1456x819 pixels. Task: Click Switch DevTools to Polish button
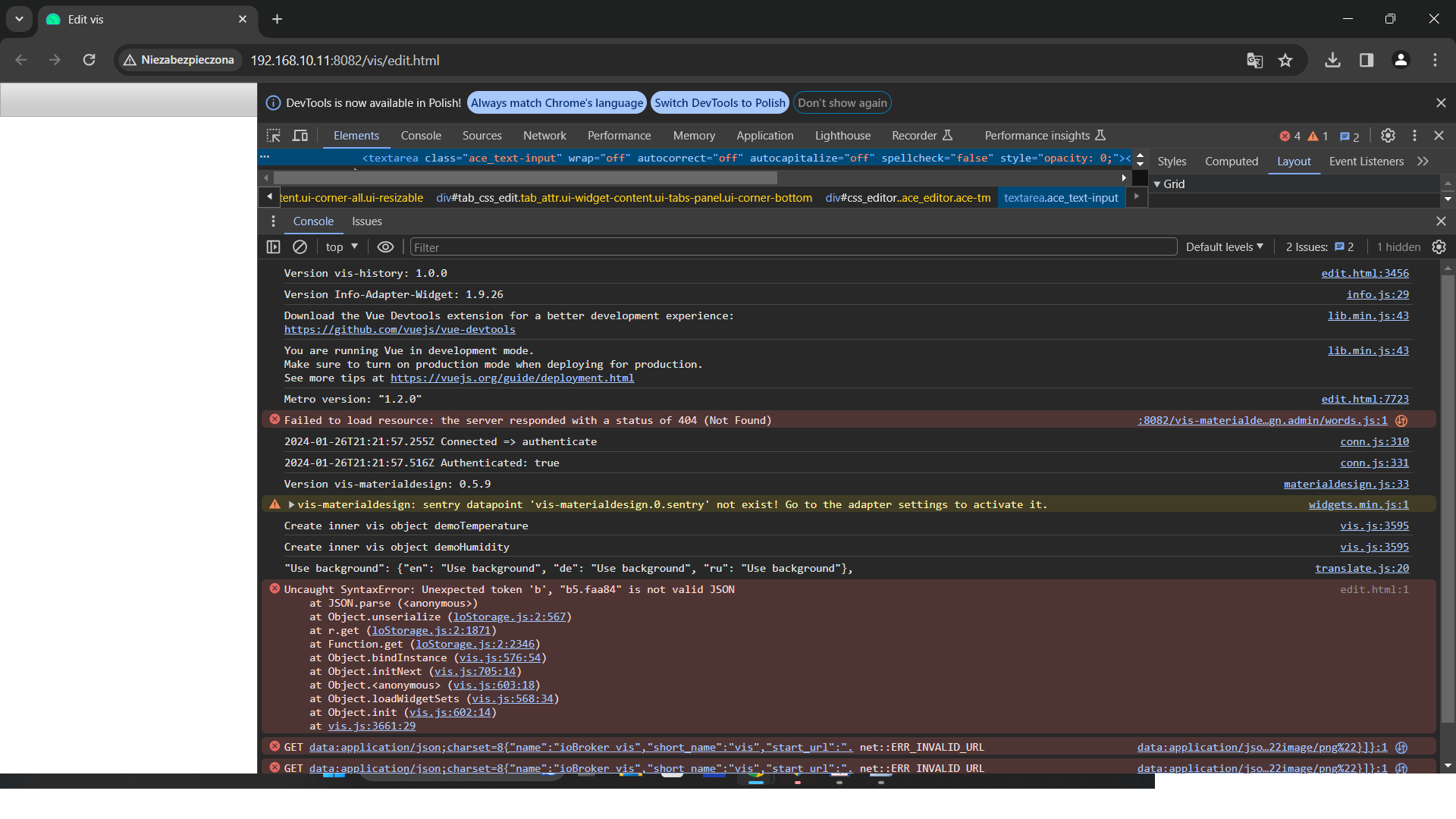tap(720, 103)
